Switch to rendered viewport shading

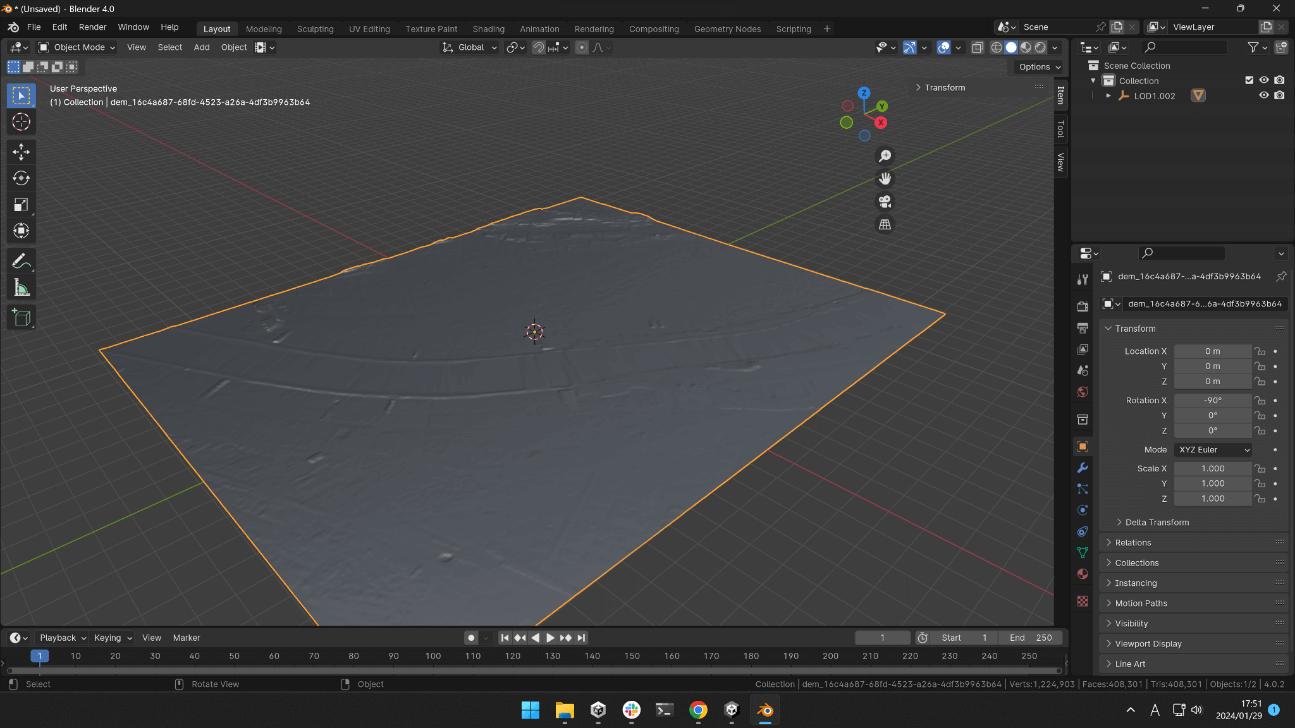(x=1040, y=47)
